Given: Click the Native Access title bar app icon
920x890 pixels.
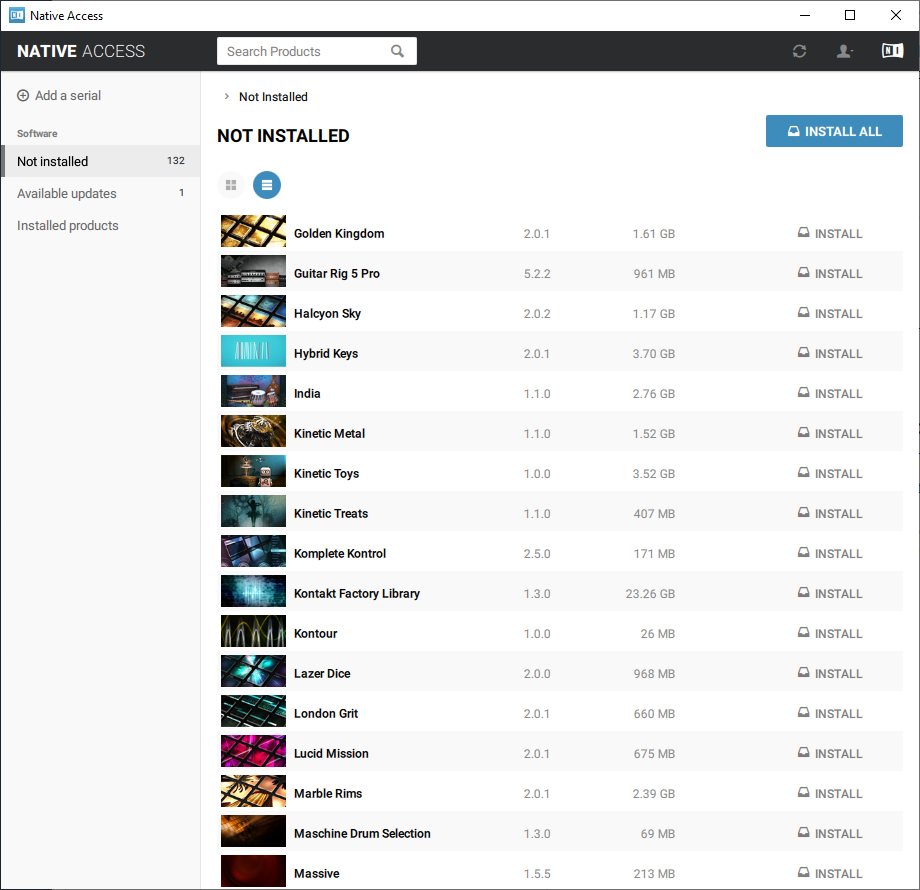Looking at the screenshot, I should (x=17, y=15).
